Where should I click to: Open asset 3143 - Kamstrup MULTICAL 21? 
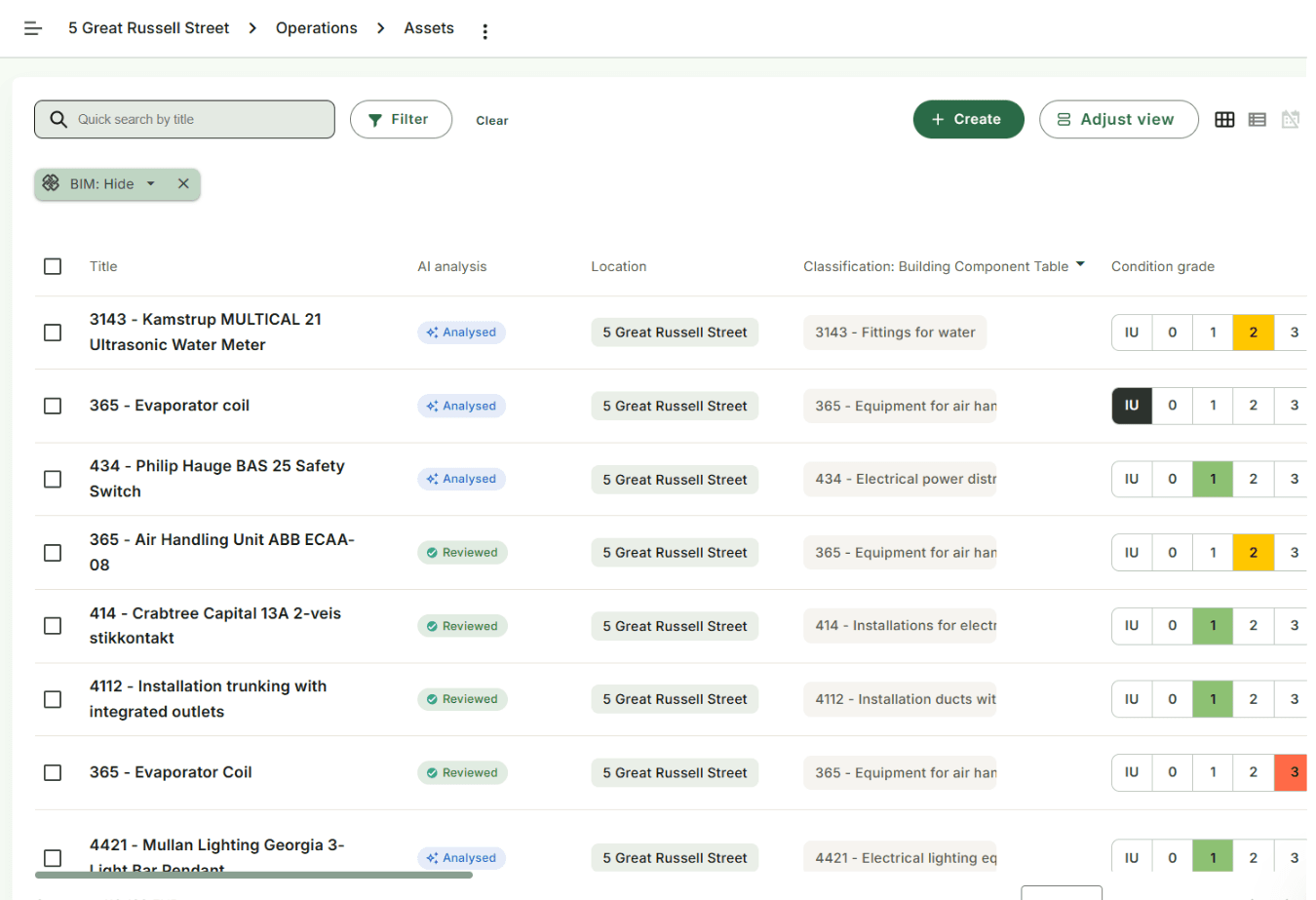pos(205,333)
